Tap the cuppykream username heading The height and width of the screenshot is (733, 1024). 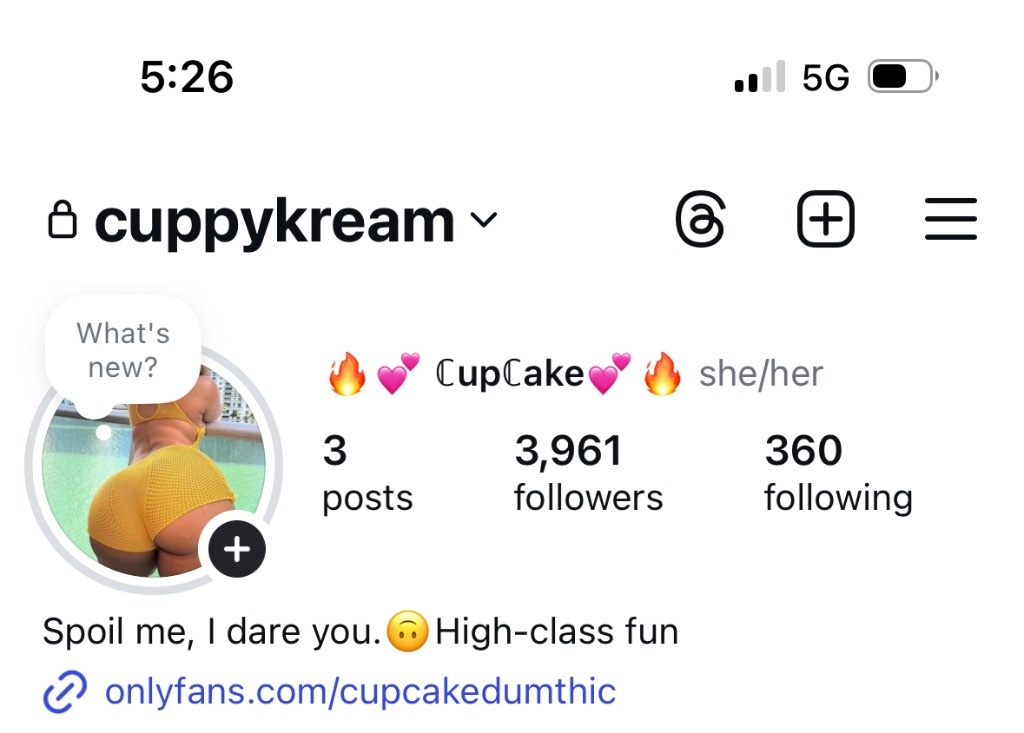click(274, 221)
